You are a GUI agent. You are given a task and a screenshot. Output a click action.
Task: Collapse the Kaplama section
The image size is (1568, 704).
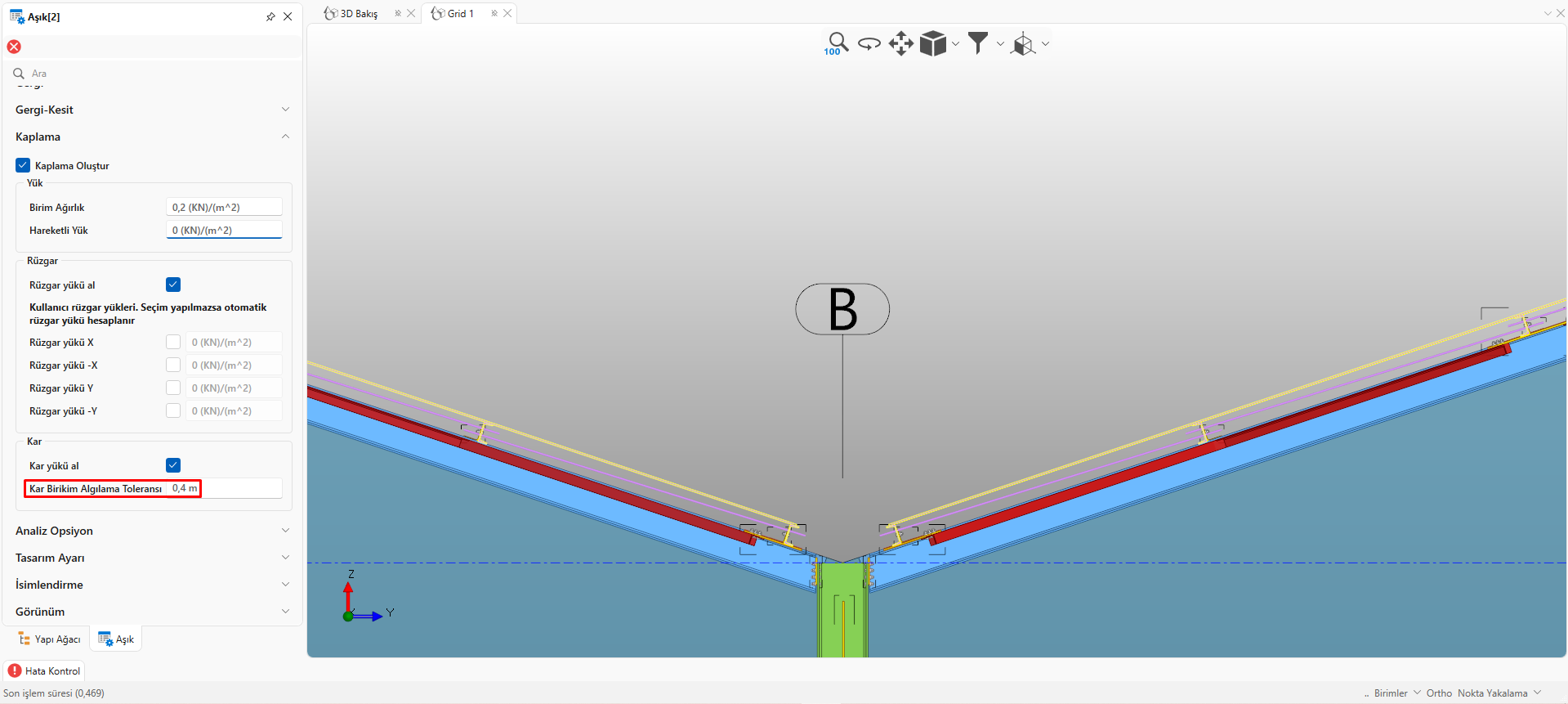[x=152, y=137]
